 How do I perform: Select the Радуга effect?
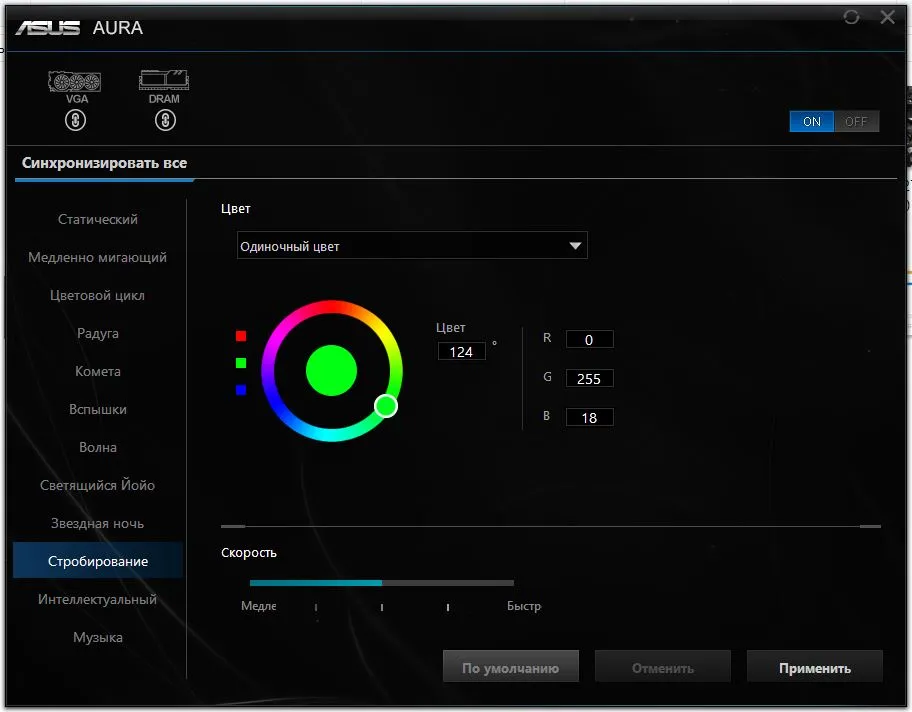pyautogui.click(x=98, y=333)
